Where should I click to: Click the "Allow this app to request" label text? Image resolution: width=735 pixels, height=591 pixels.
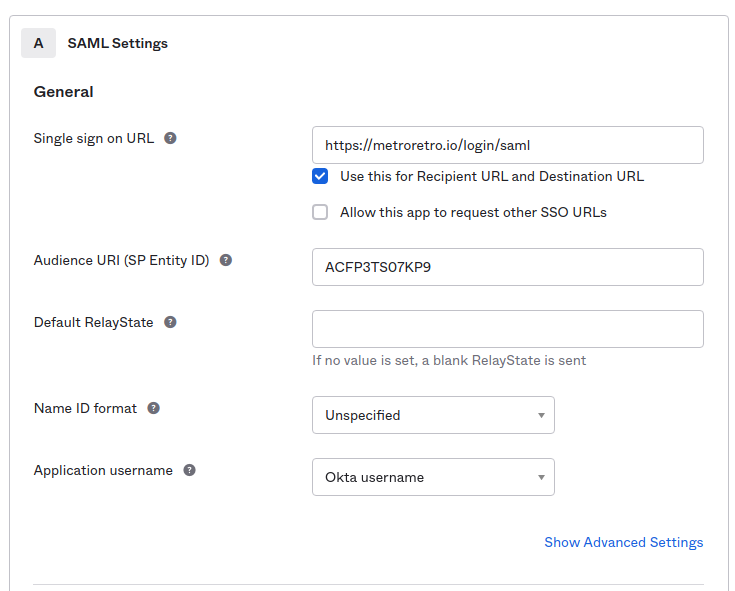pos(473,212)
